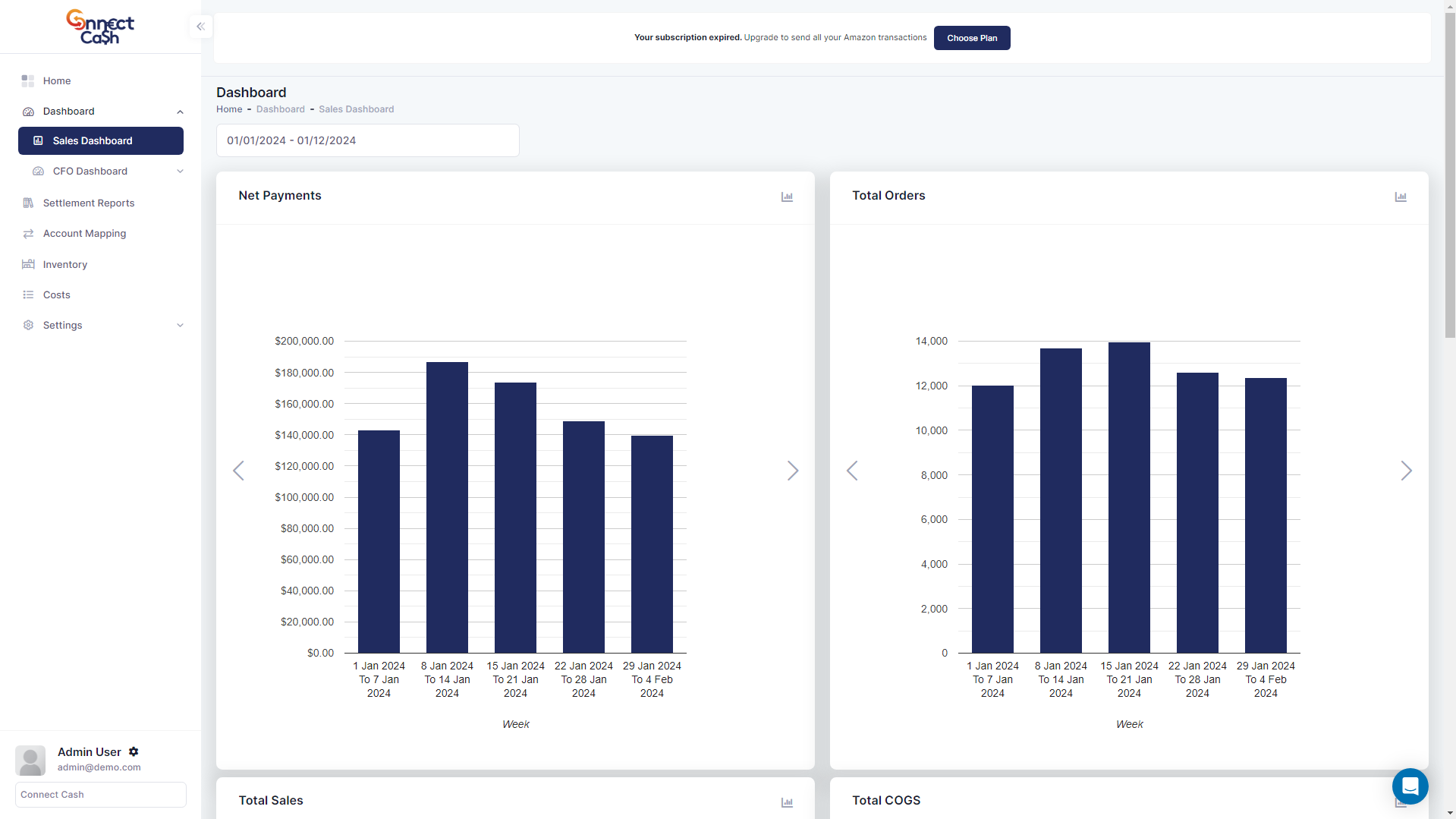Screen dimensions: 1456x819
Task: Click the chart icon in Total Sales card
Action: click(x=787, y=802)
